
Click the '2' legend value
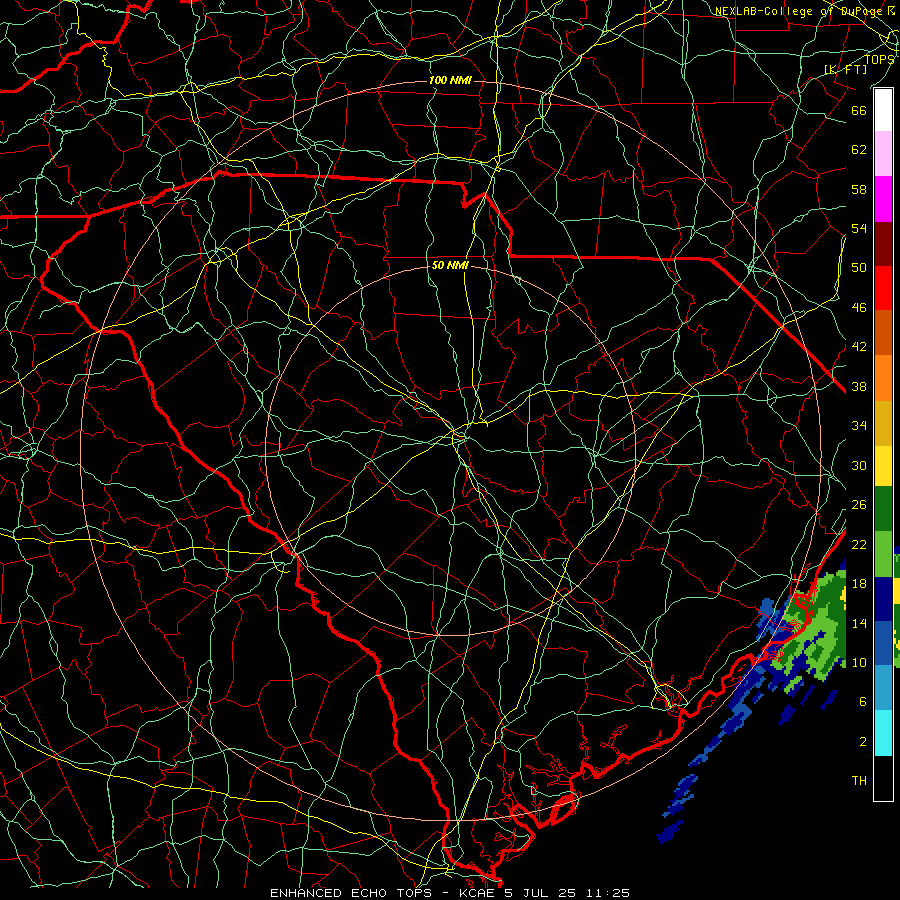(863, 742)
